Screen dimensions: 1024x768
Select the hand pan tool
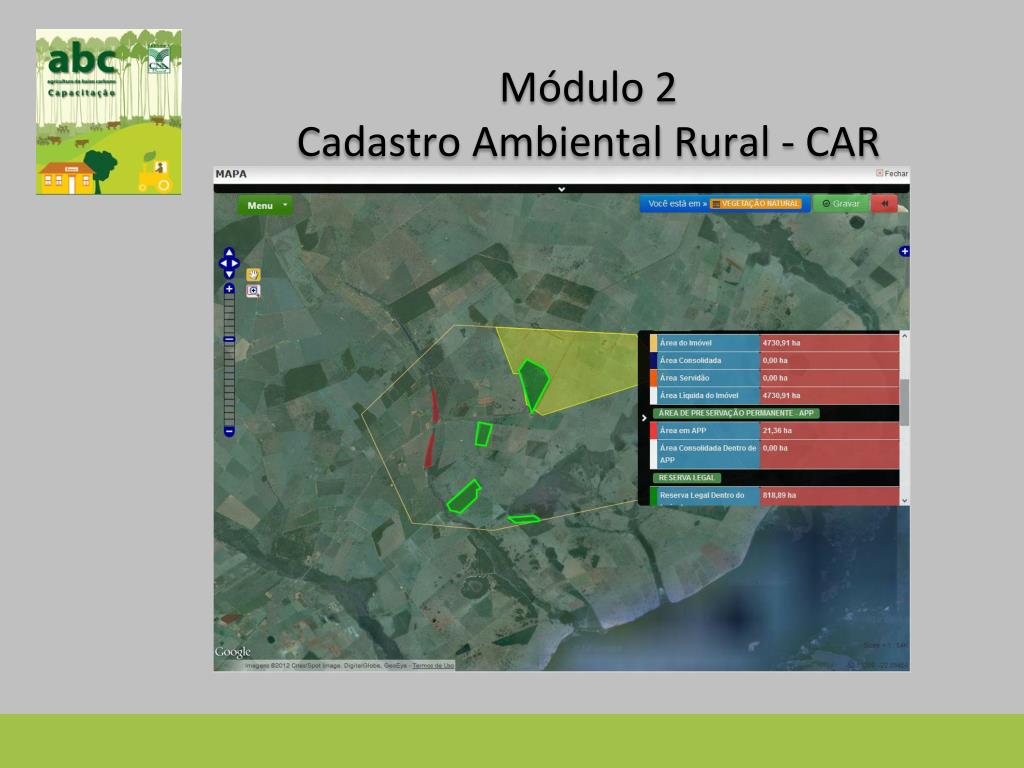[x=253, y=274]
